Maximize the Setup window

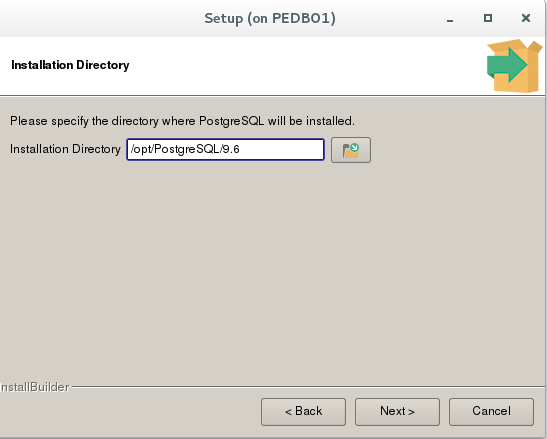point(488,18)
